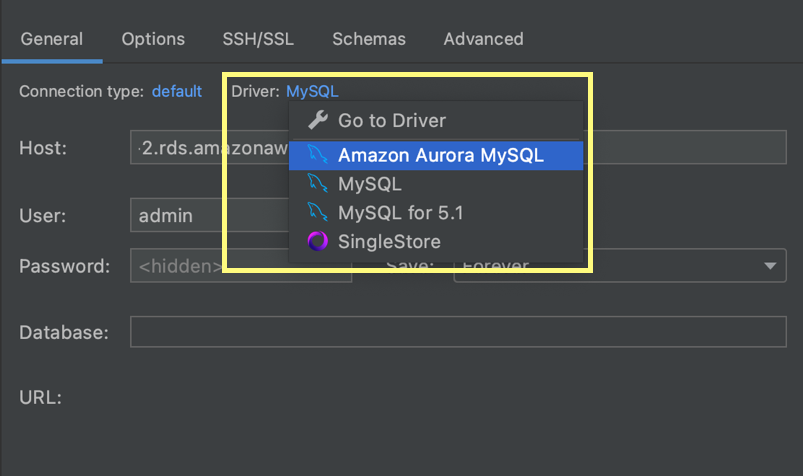803x476 pixels.
Task: Select MySQL for 5.1 driver
Action: [x=436, y=213]
